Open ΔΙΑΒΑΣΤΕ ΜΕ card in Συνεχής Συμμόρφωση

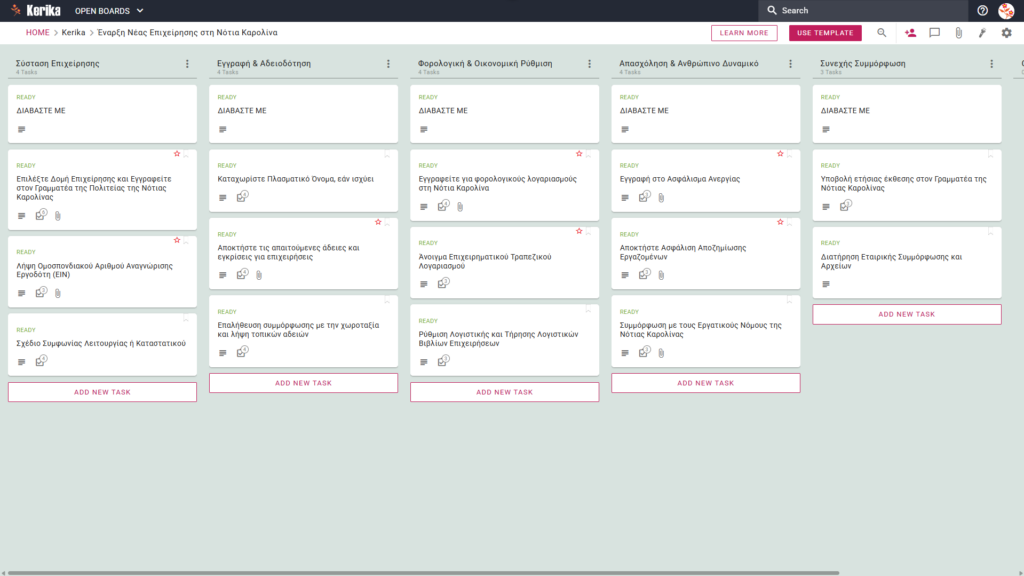907,114
